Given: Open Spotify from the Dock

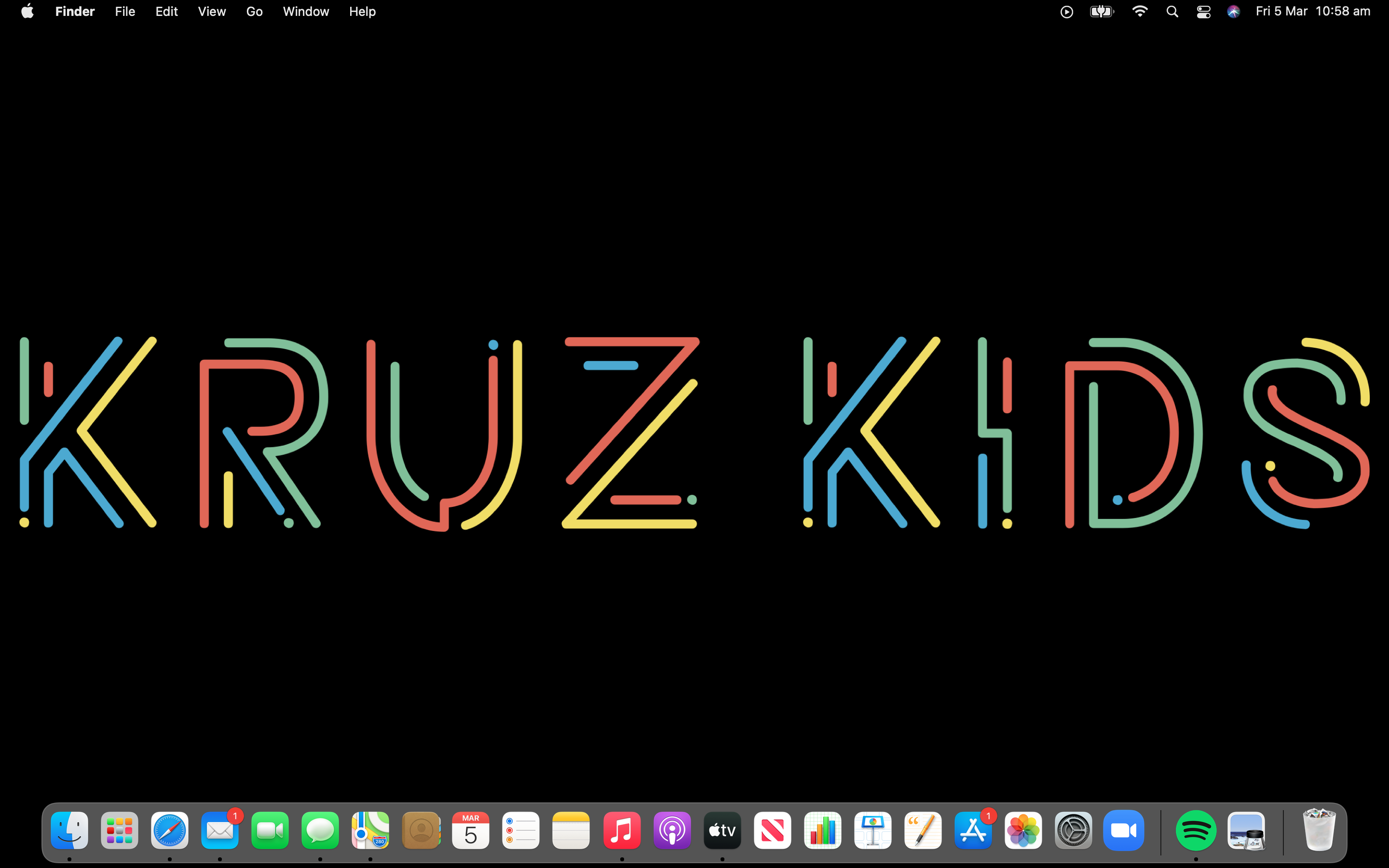Looking at the screenshot, I should coord(1196,831).
